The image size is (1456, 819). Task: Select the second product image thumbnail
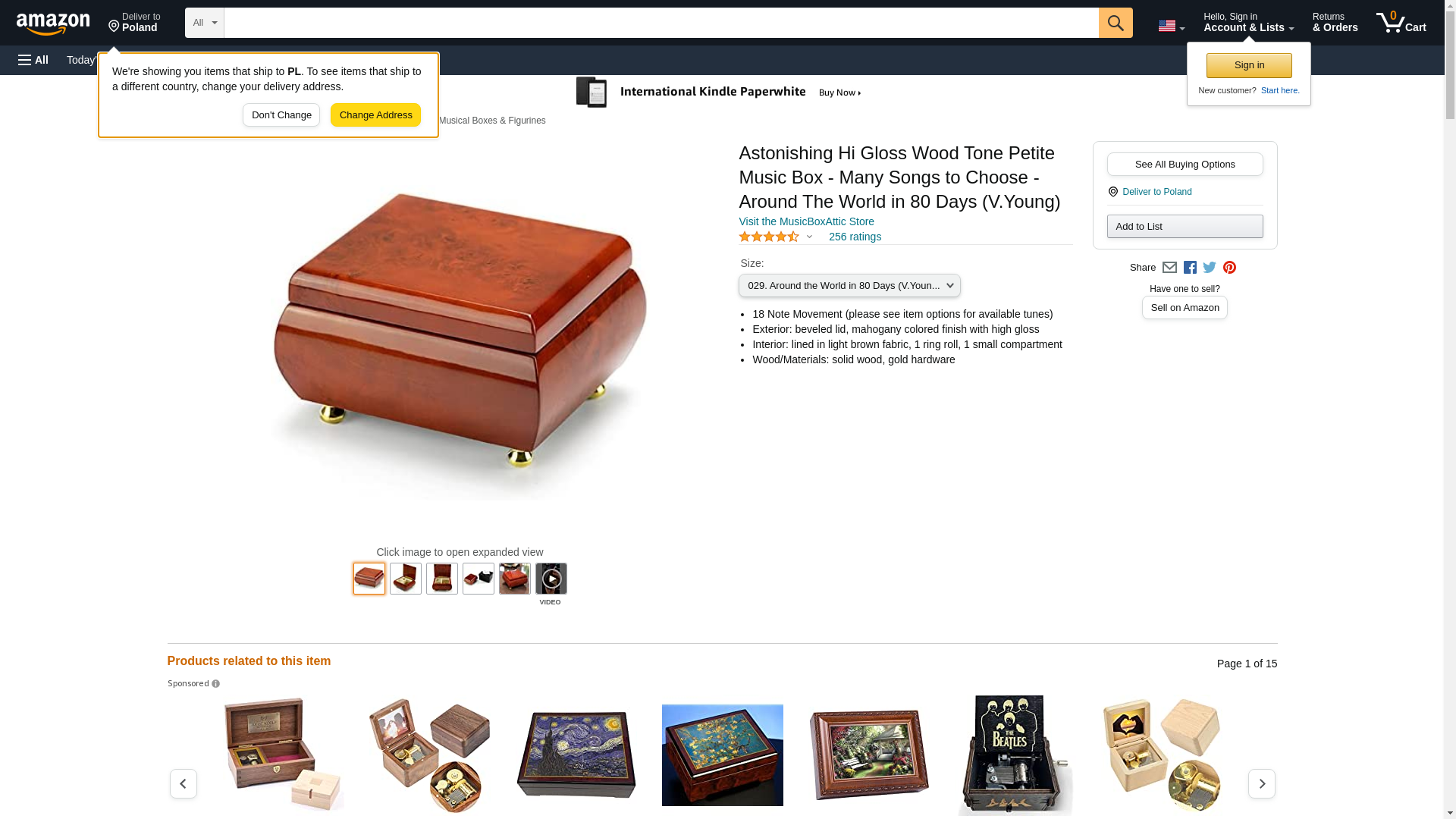click(x=406, y=579)
